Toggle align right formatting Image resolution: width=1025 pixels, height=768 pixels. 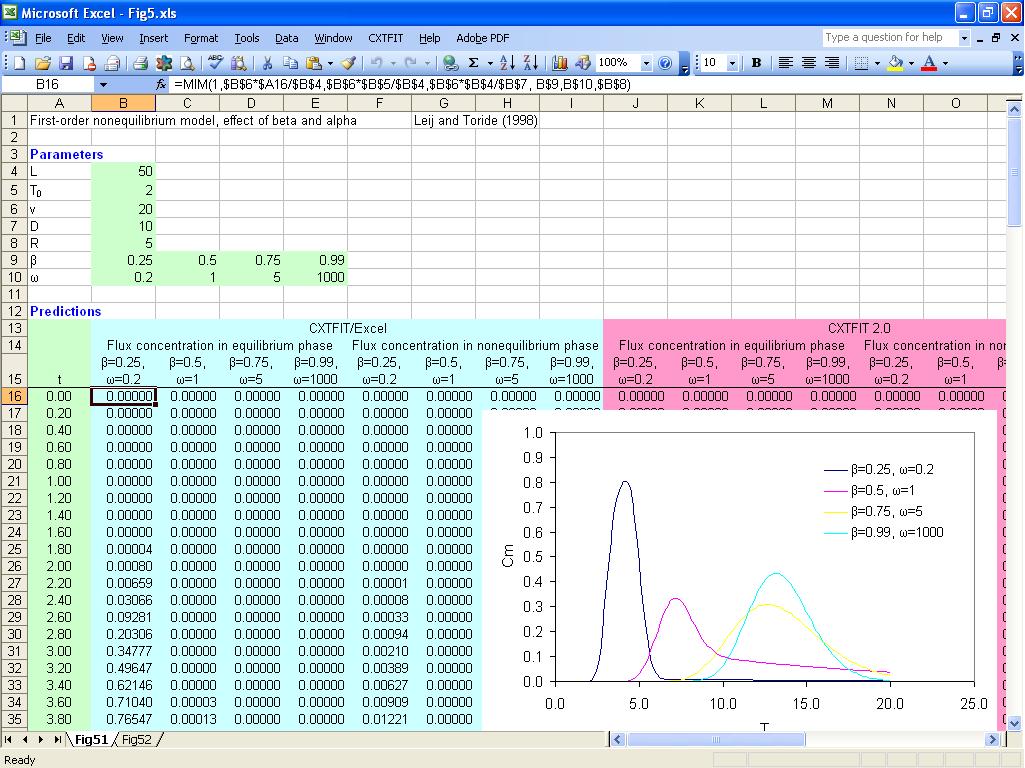click(831, 63)
